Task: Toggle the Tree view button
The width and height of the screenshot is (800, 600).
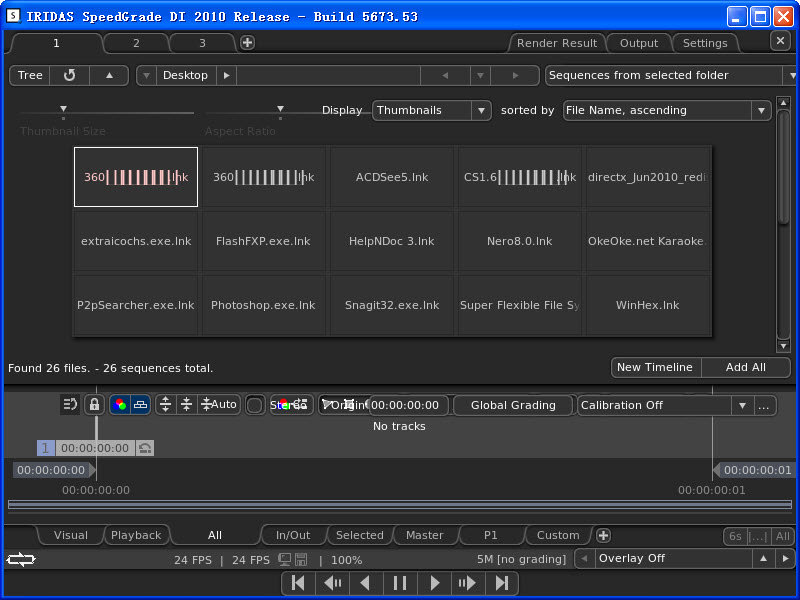Action: [x=30, y=75]
